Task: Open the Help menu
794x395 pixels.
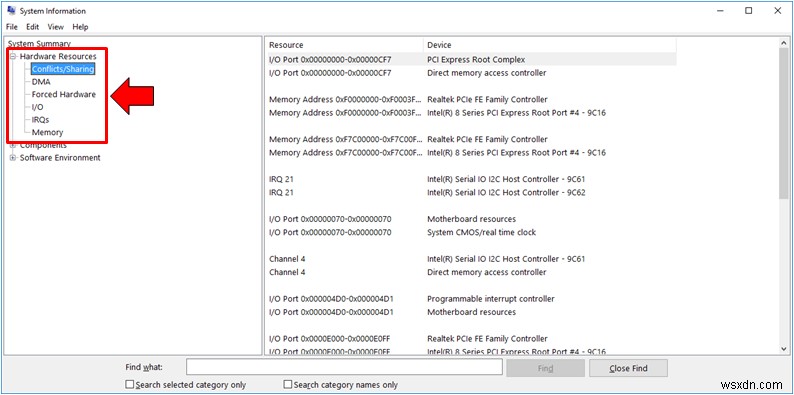Action: coord(80,27)
